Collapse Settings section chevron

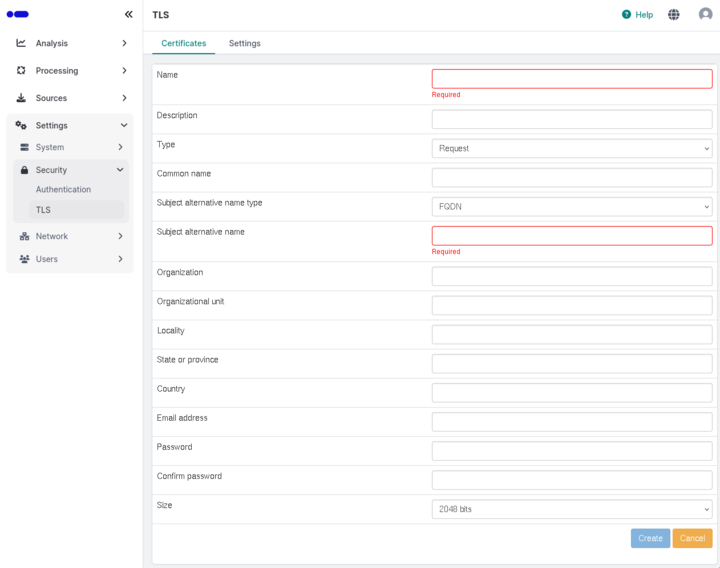tap(124, 125)
